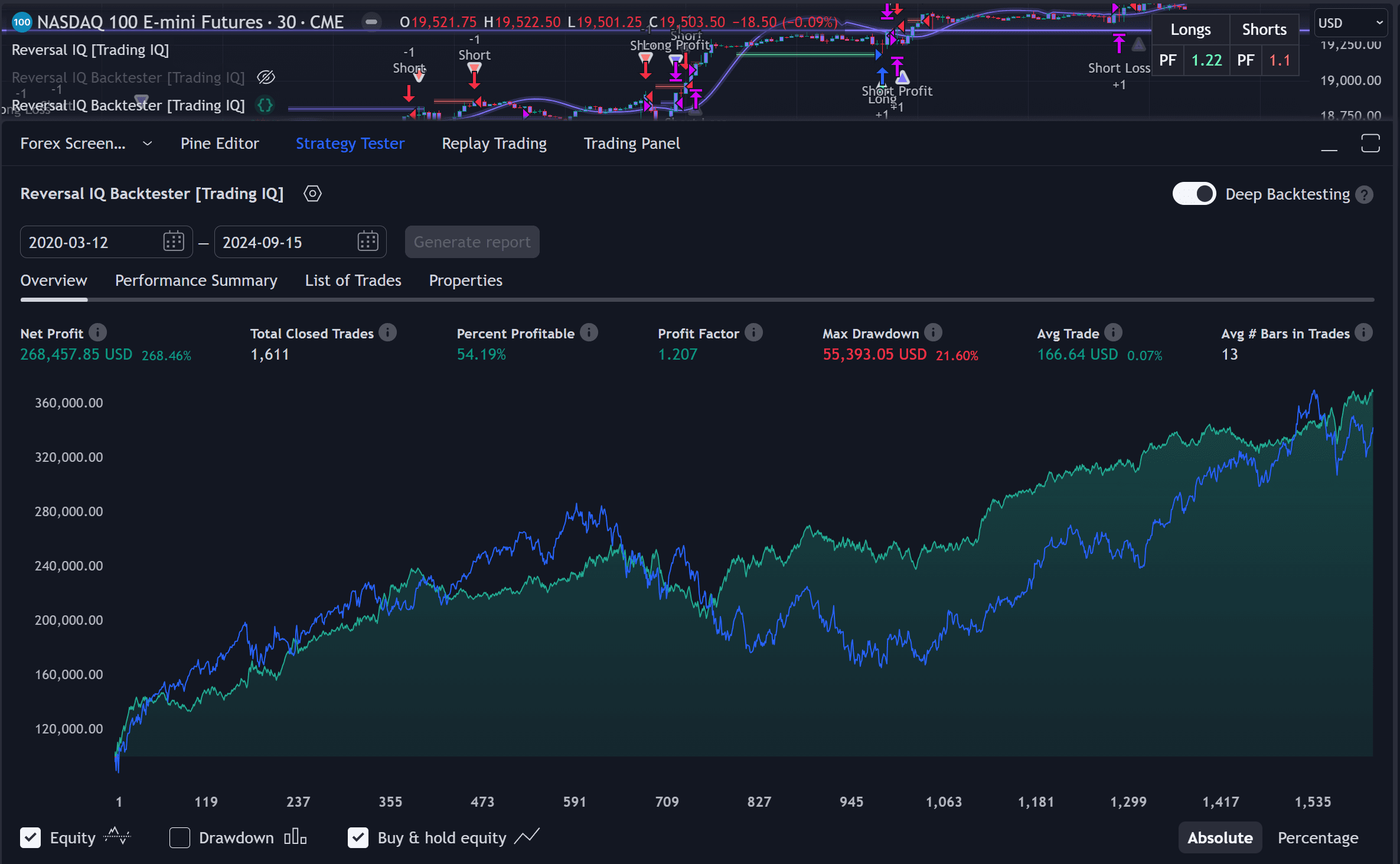Viewport: 1400px width, 864px height.
Task: Show Total Closed Trades info tooltip
Action: click(388, 333)
